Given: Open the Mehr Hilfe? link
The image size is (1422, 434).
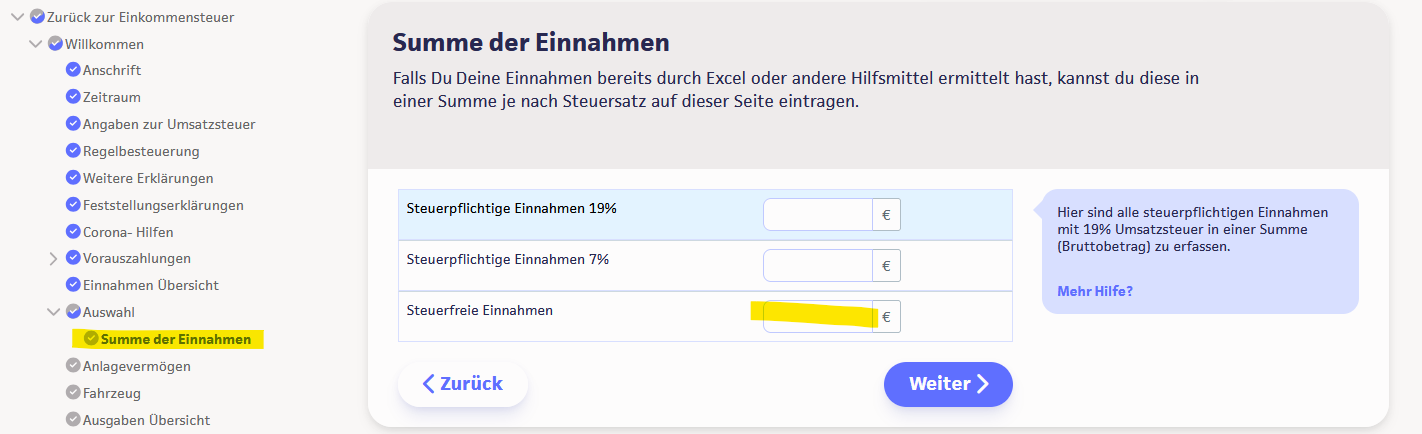Looking at the screenshot, I should [1094, 291].
